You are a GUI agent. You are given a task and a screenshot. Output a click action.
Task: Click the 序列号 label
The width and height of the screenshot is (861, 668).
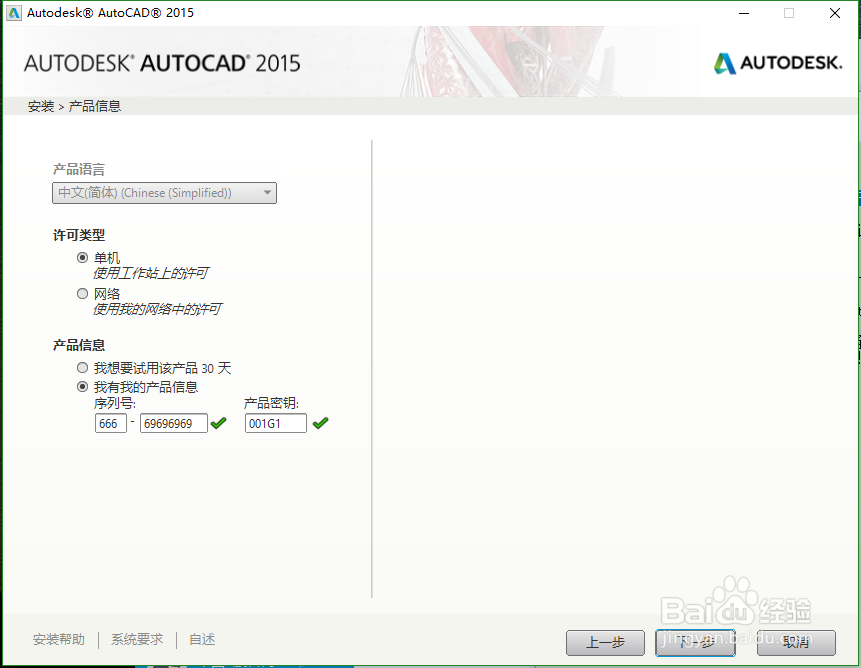pyautogui.click(x=115, y=403)
